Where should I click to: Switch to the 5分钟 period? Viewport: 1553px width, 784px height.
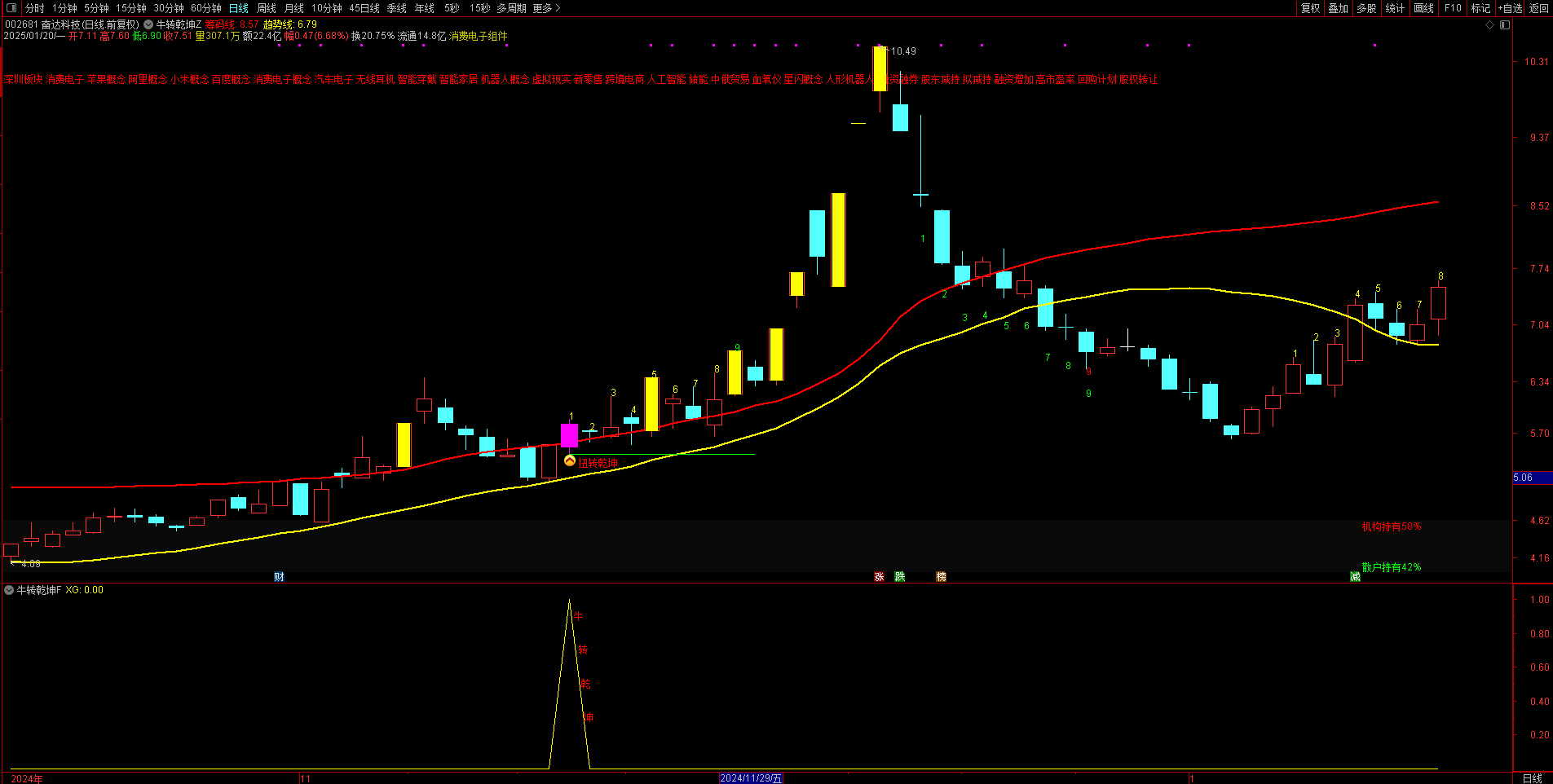coord(96,8)
